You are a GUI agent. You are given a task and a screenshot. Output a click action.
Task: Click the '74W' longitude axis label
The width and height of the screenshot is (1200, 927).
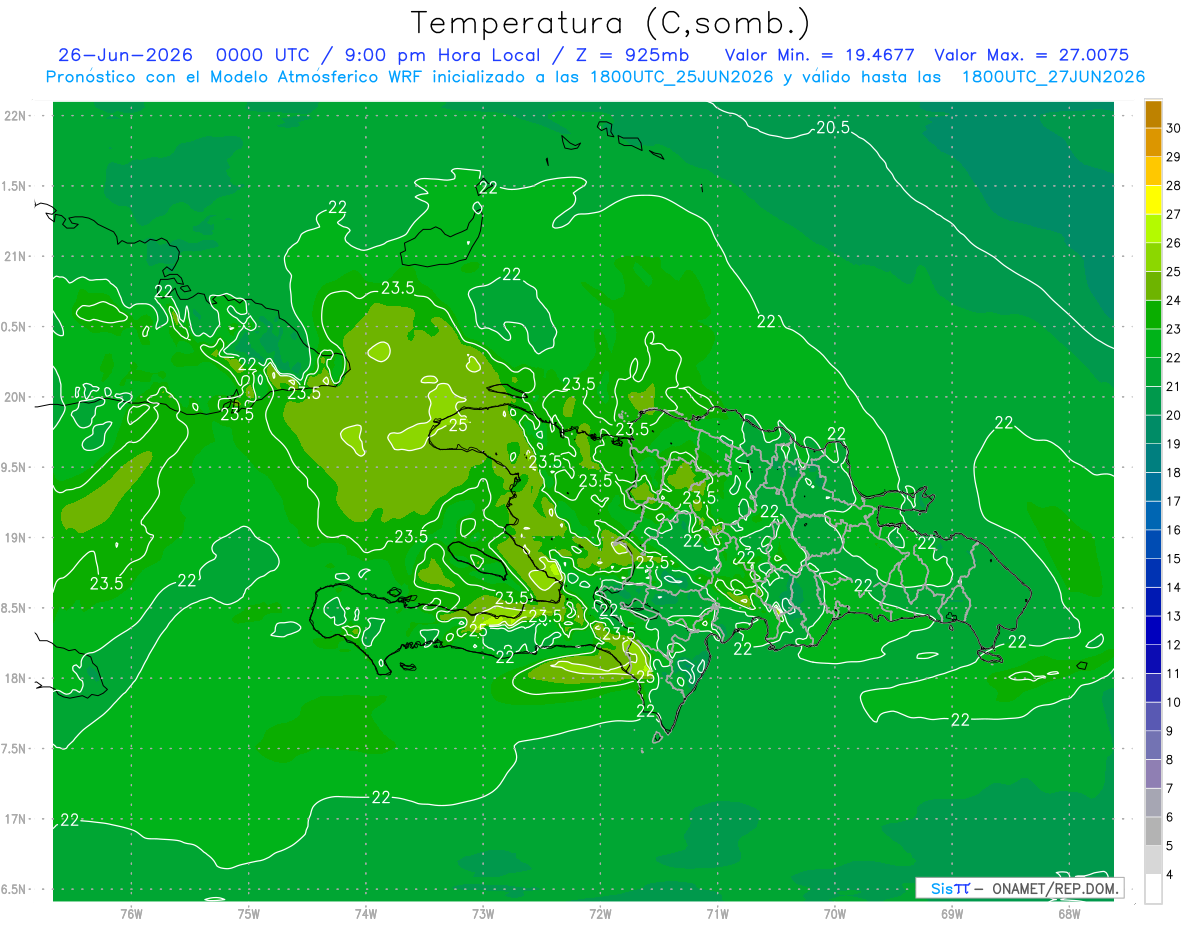[366, 914]
